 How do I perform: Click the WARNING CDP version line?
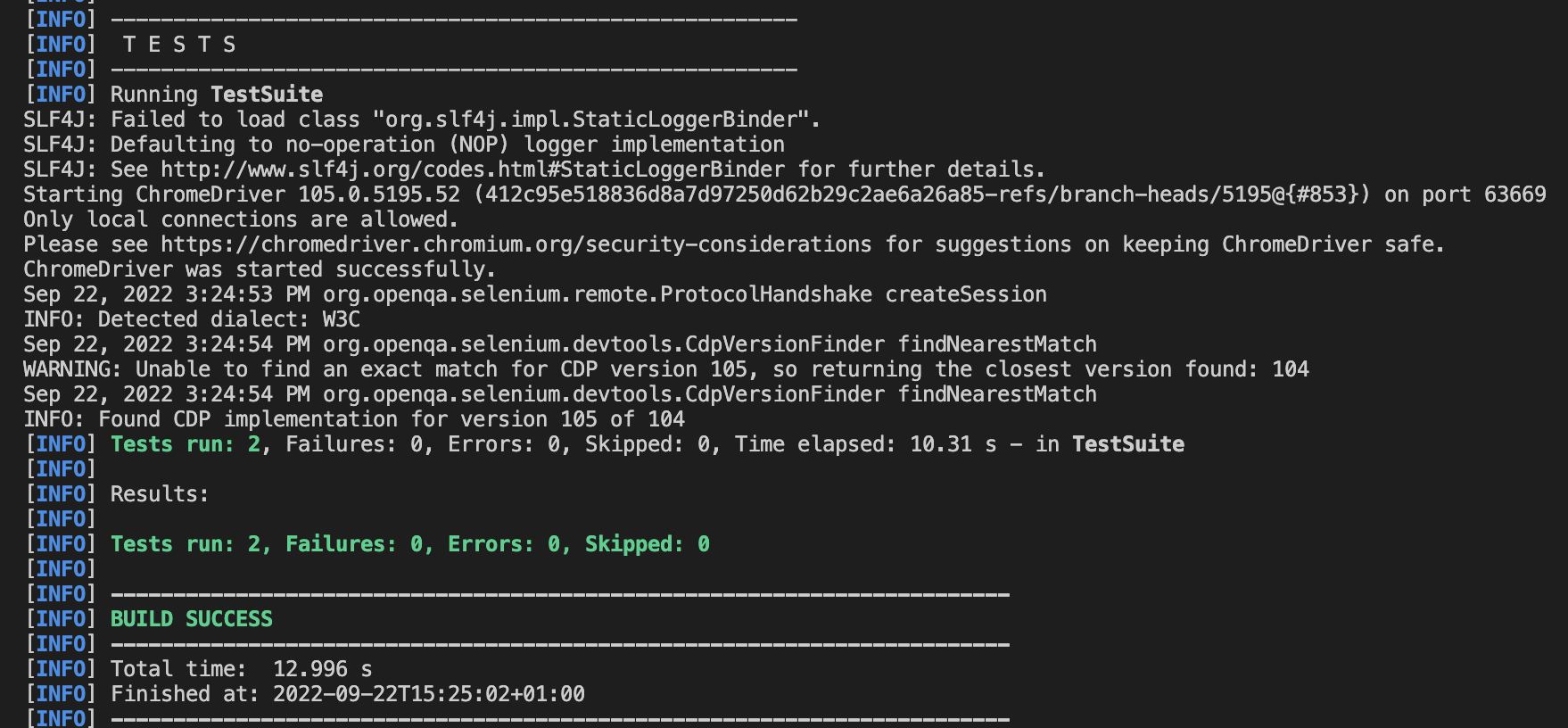(666, 369)
